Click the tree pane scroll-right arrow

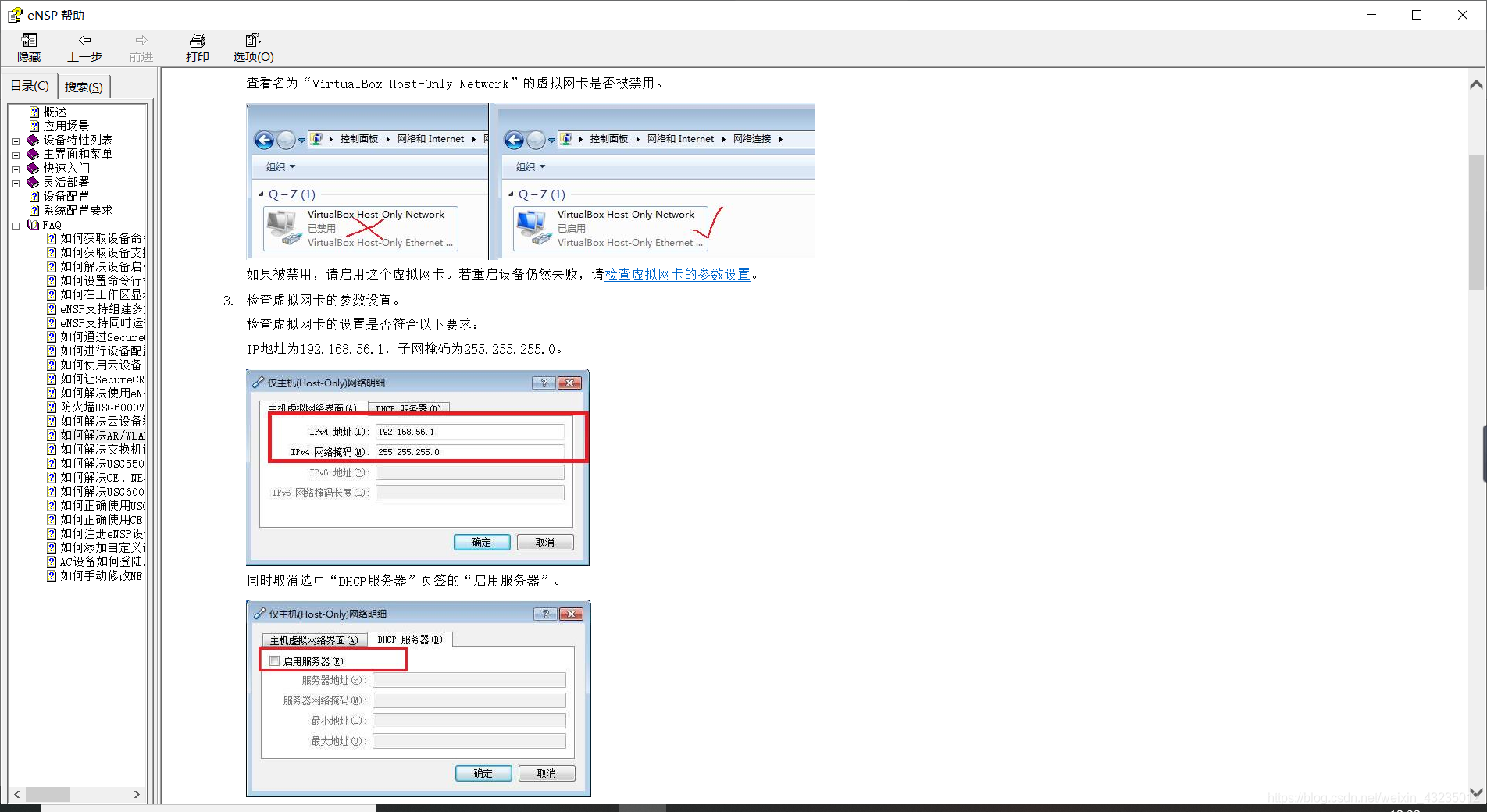137,794
